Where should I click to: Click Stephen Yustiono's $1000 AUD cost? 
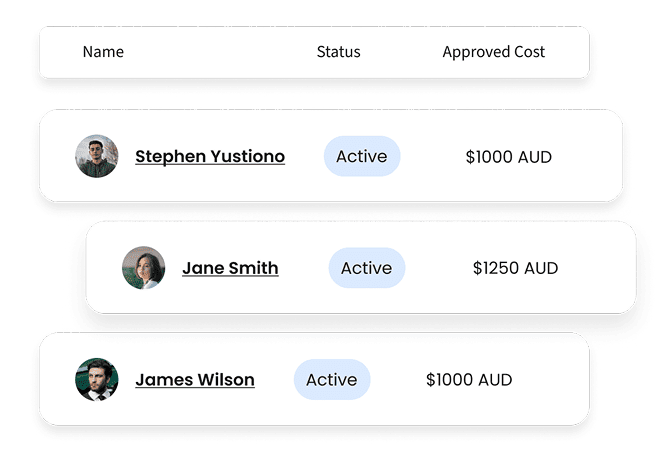coord(509,157)
